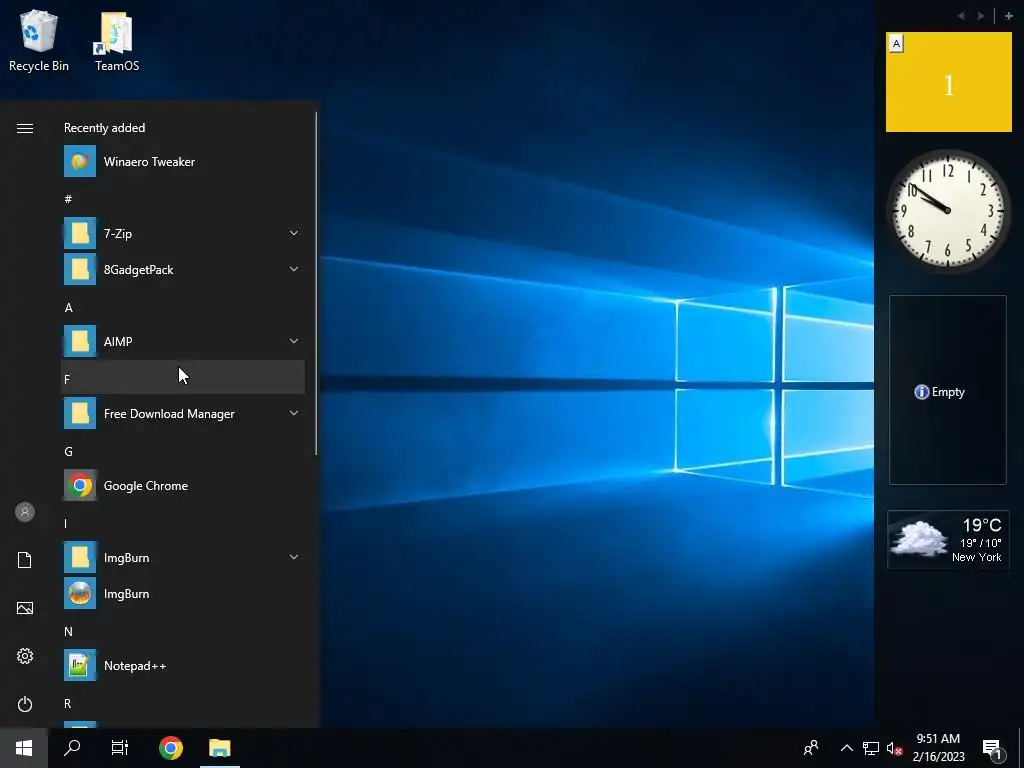Select the 'F' letter group header
The width and height of the screenshot is (1024, 768).
183,378
